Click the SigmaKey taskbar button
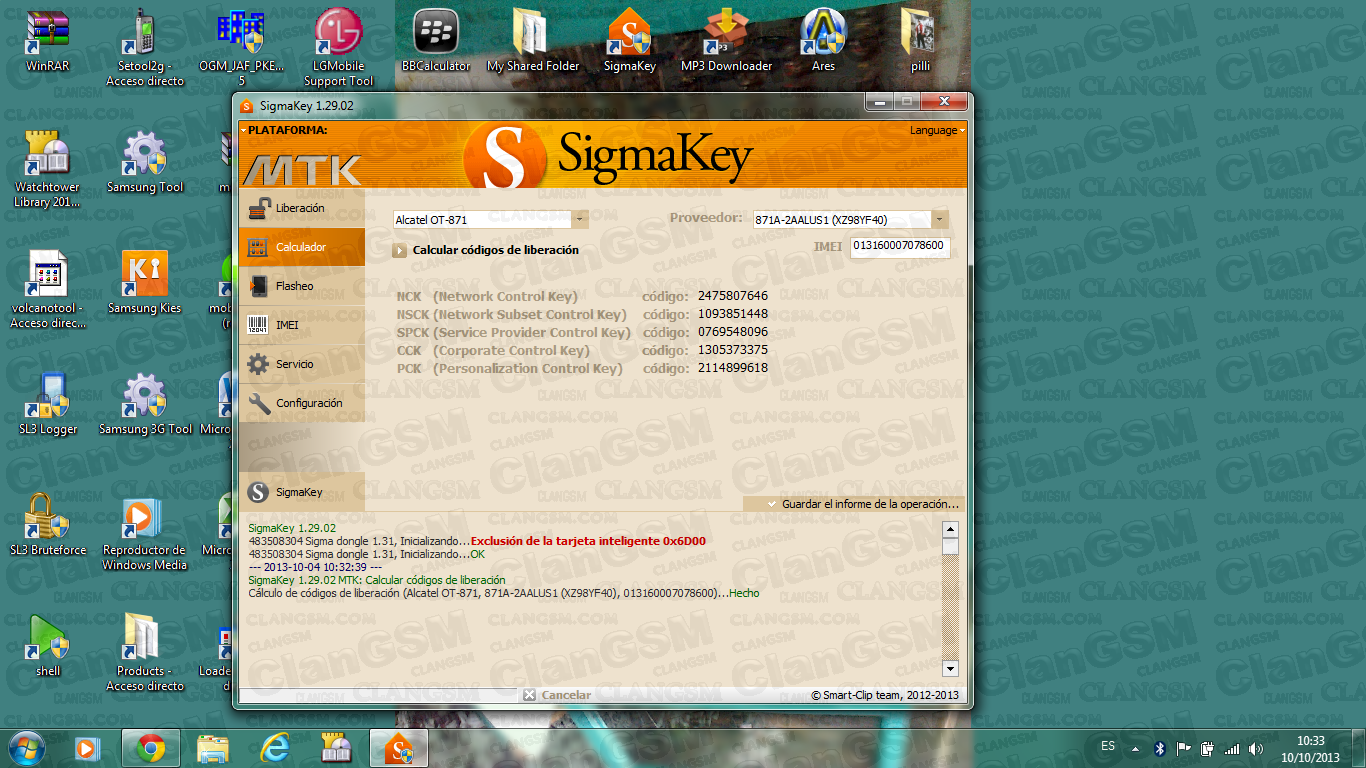The width and height of the screenshot is (1366, 768). tap(399, 748)
